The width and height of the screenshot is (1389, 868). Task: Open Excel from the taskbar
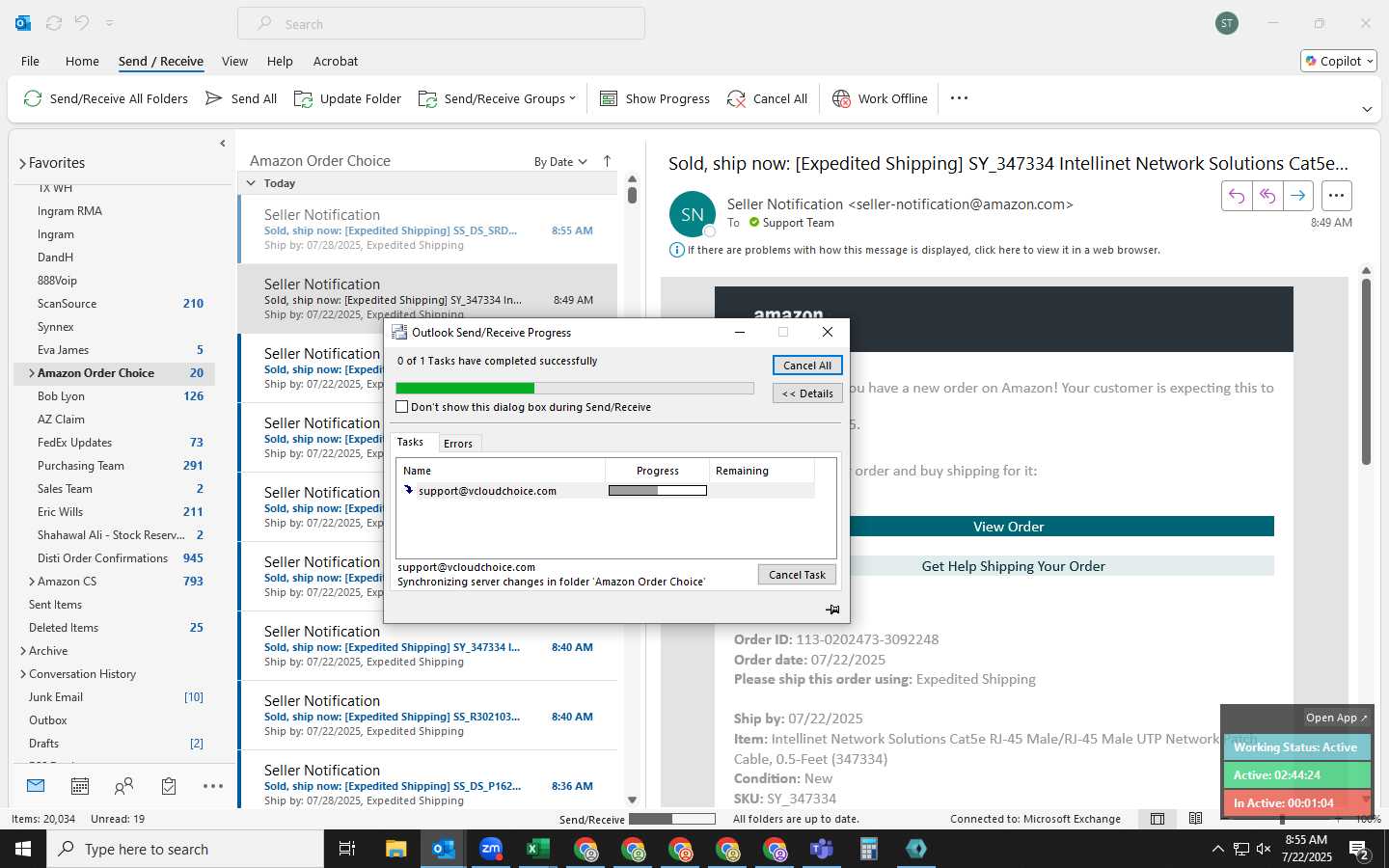(x=537, y=849)
